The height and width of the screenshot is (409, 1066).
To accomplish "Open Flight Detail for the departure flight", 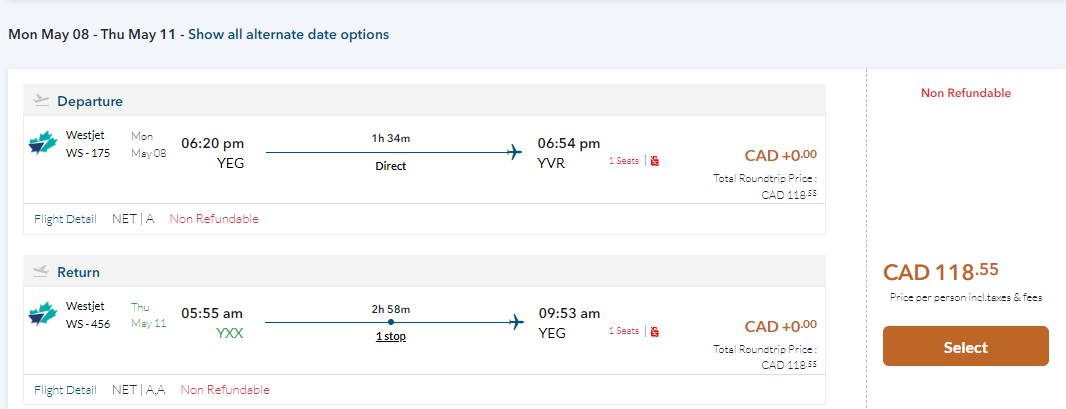I will pos(65,219).
